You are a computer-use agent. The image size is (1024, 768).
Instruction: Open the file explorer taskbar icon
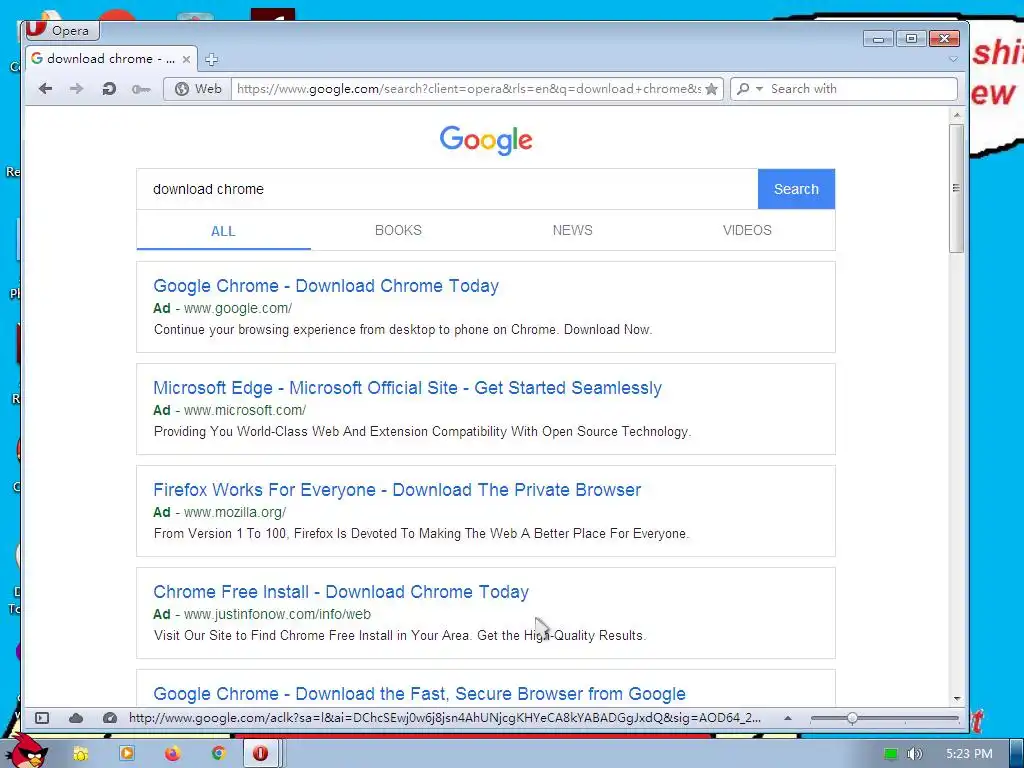[x=80, y=754]
